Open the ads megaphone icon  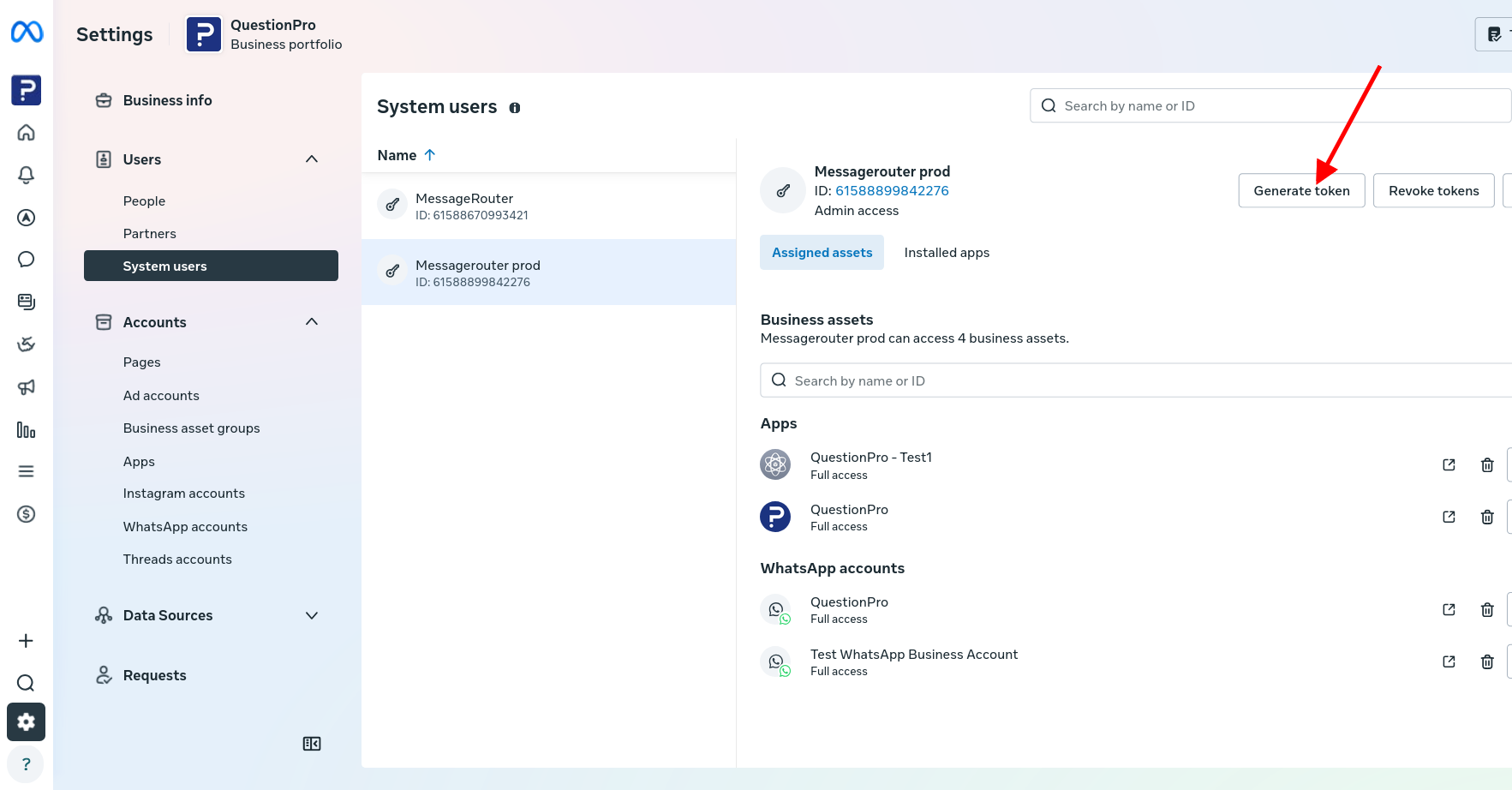point(26,387)
